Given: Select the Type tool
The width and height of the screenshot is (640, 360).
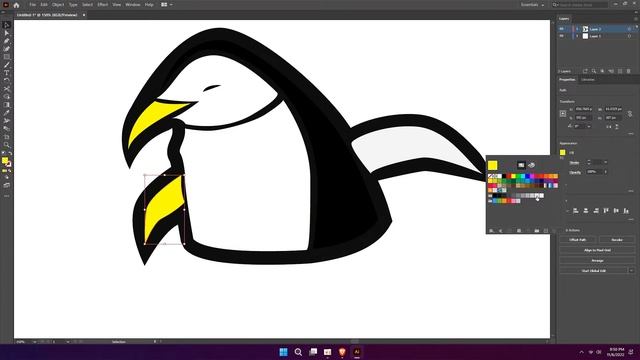Looking at the screenshot, I should pos(7,73).
